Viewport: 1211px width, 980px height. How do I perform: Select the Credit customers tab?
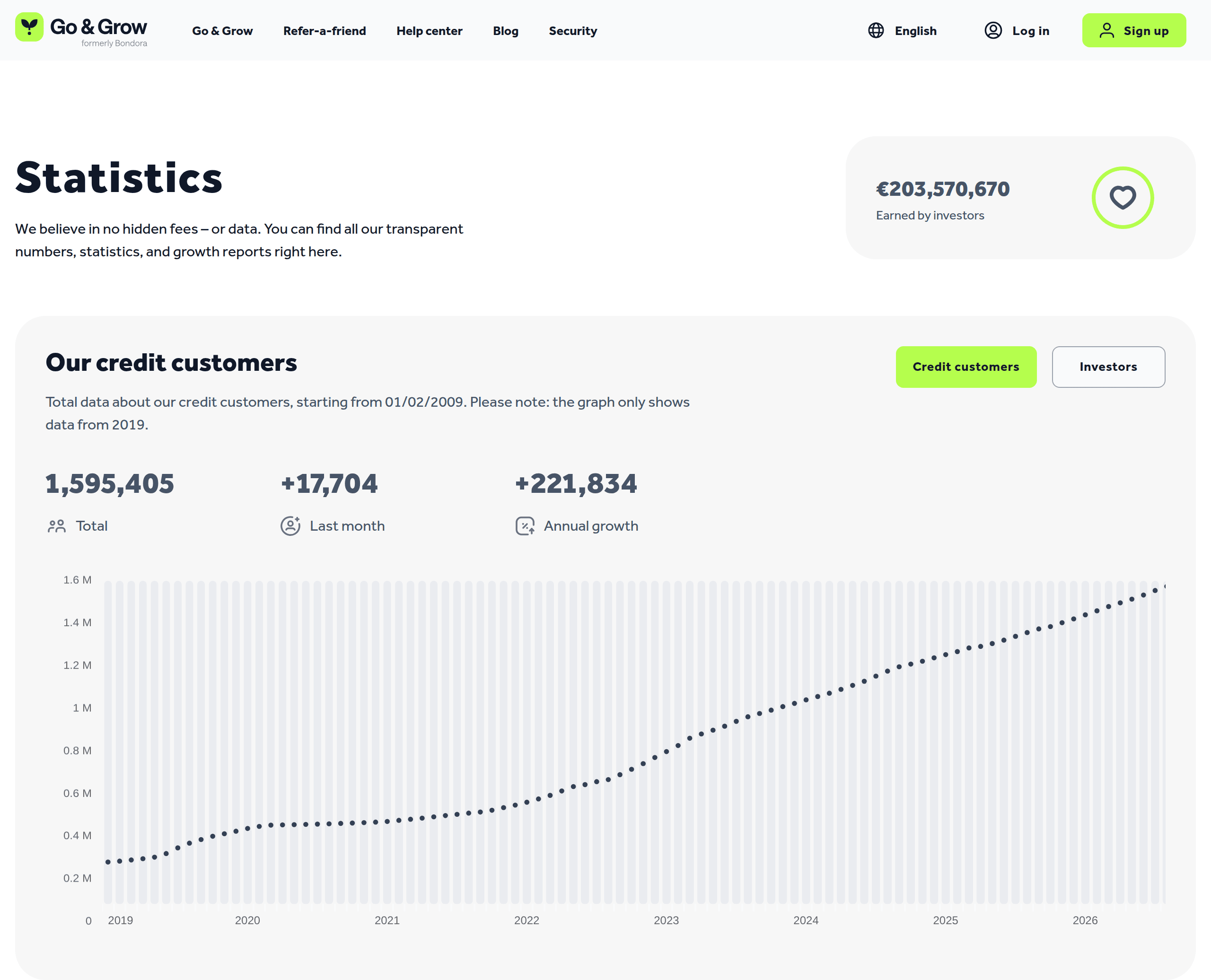click(966, 367)
